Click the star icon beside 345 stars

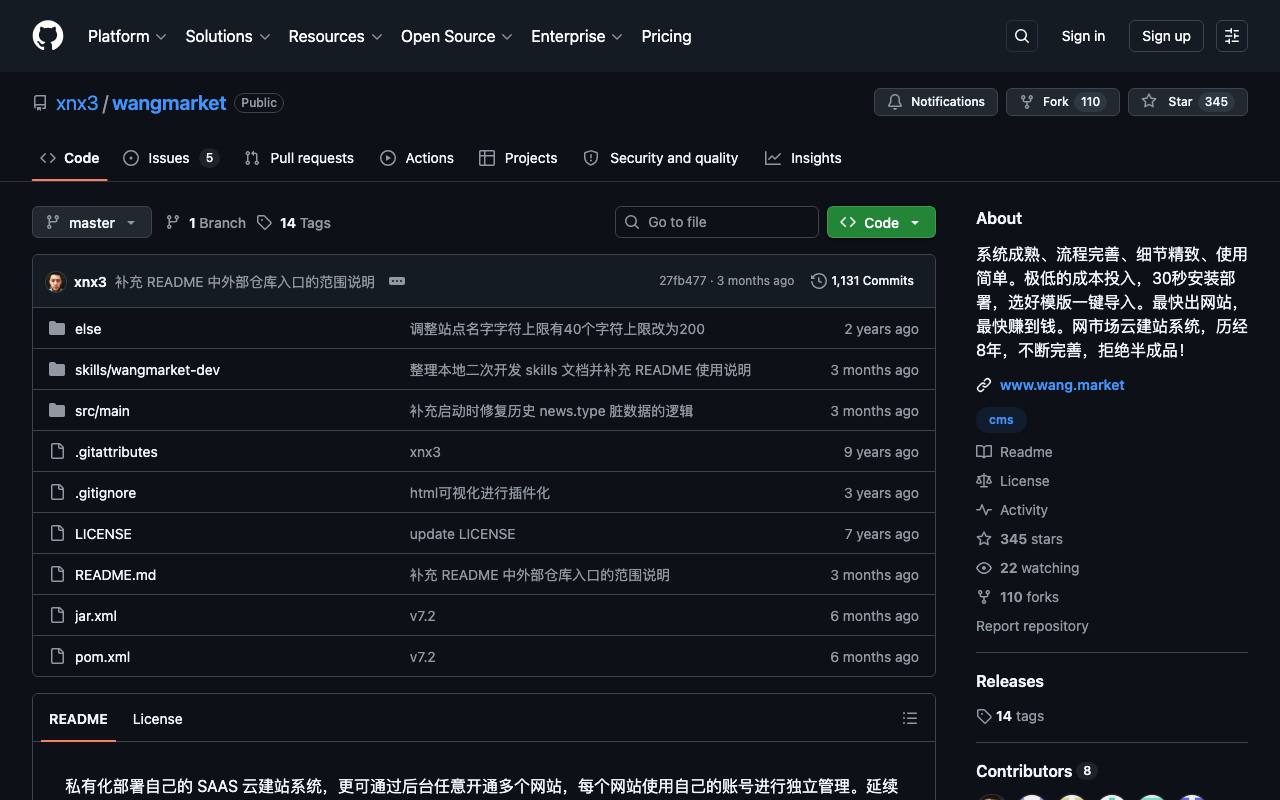pos(984,539)
